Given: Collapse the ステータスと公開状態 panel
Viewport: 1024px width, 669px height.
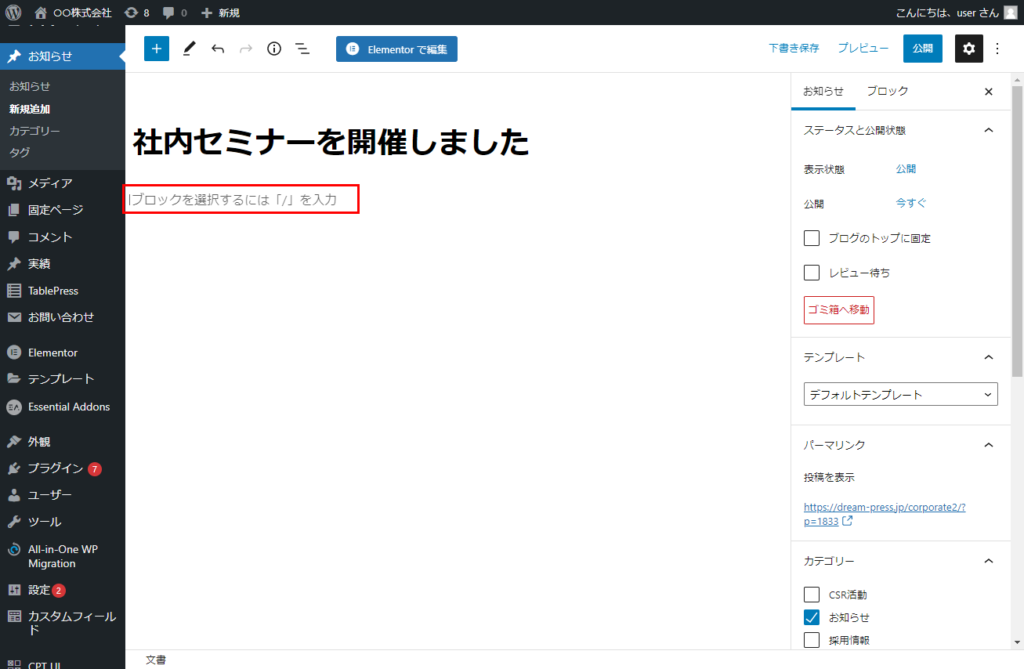Looking at the screenshot, I should point(988,130).
